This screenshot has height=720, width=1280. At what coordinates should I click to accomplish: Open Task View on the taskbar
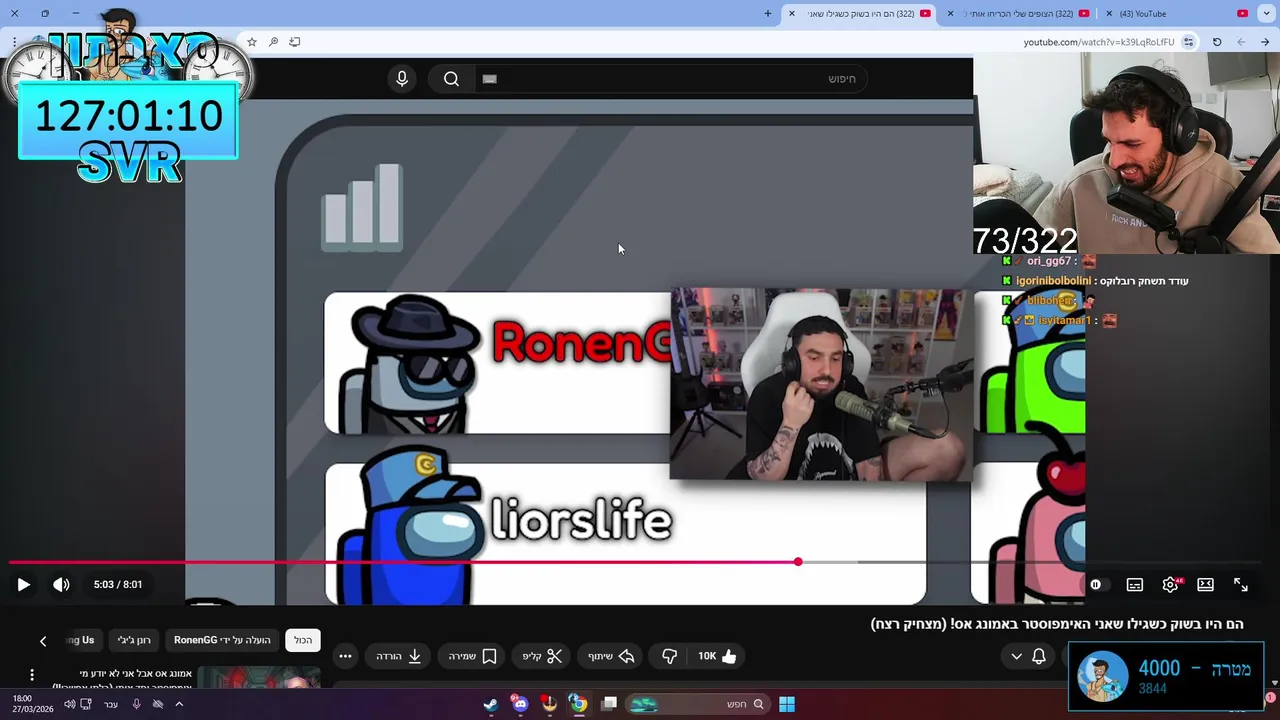609,704
